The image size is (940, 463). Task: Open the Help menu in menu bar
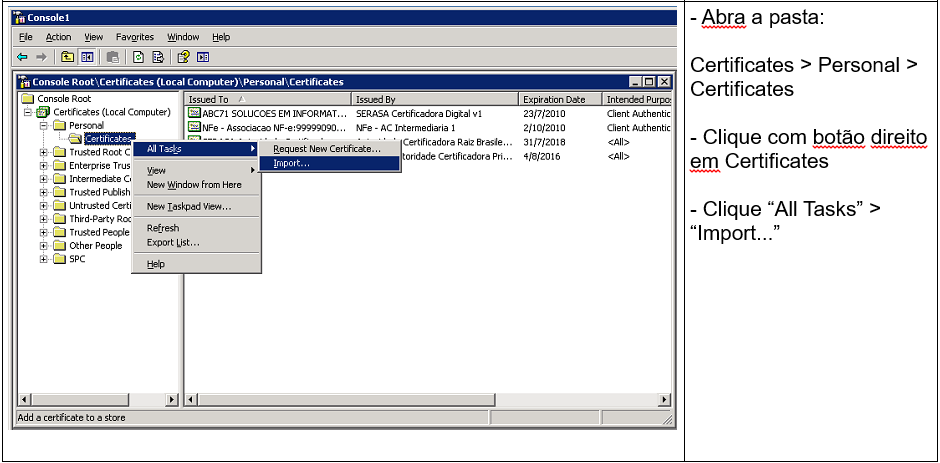(221, 37)
